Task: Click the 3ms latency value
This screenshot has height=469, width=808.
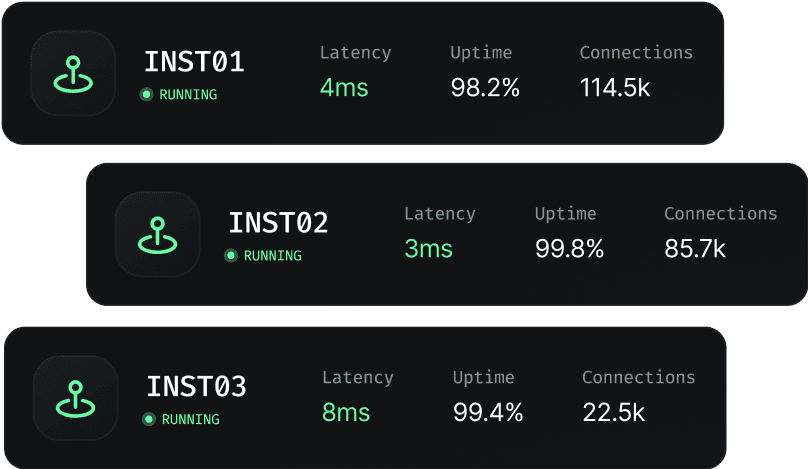Action: [428, 249]
